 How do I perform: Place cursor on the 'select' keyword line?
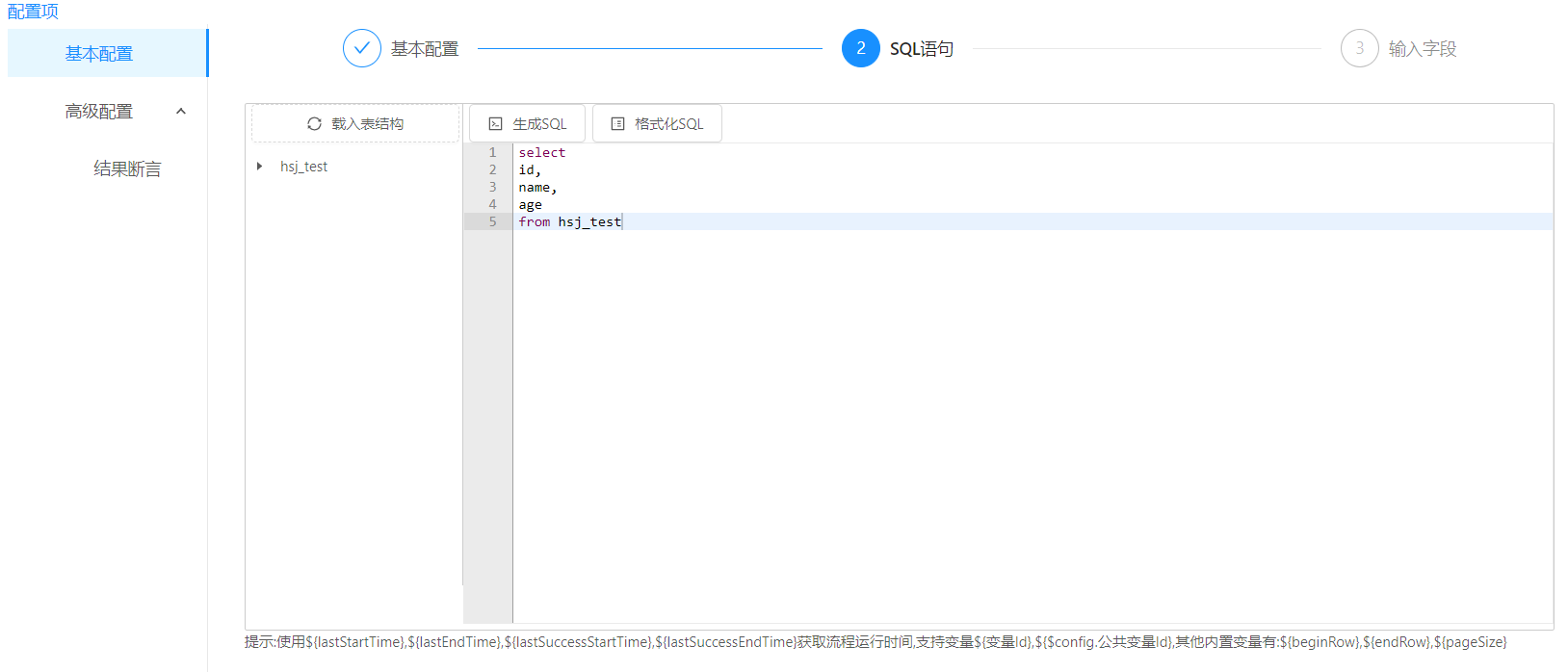click(x=542, y=153)
